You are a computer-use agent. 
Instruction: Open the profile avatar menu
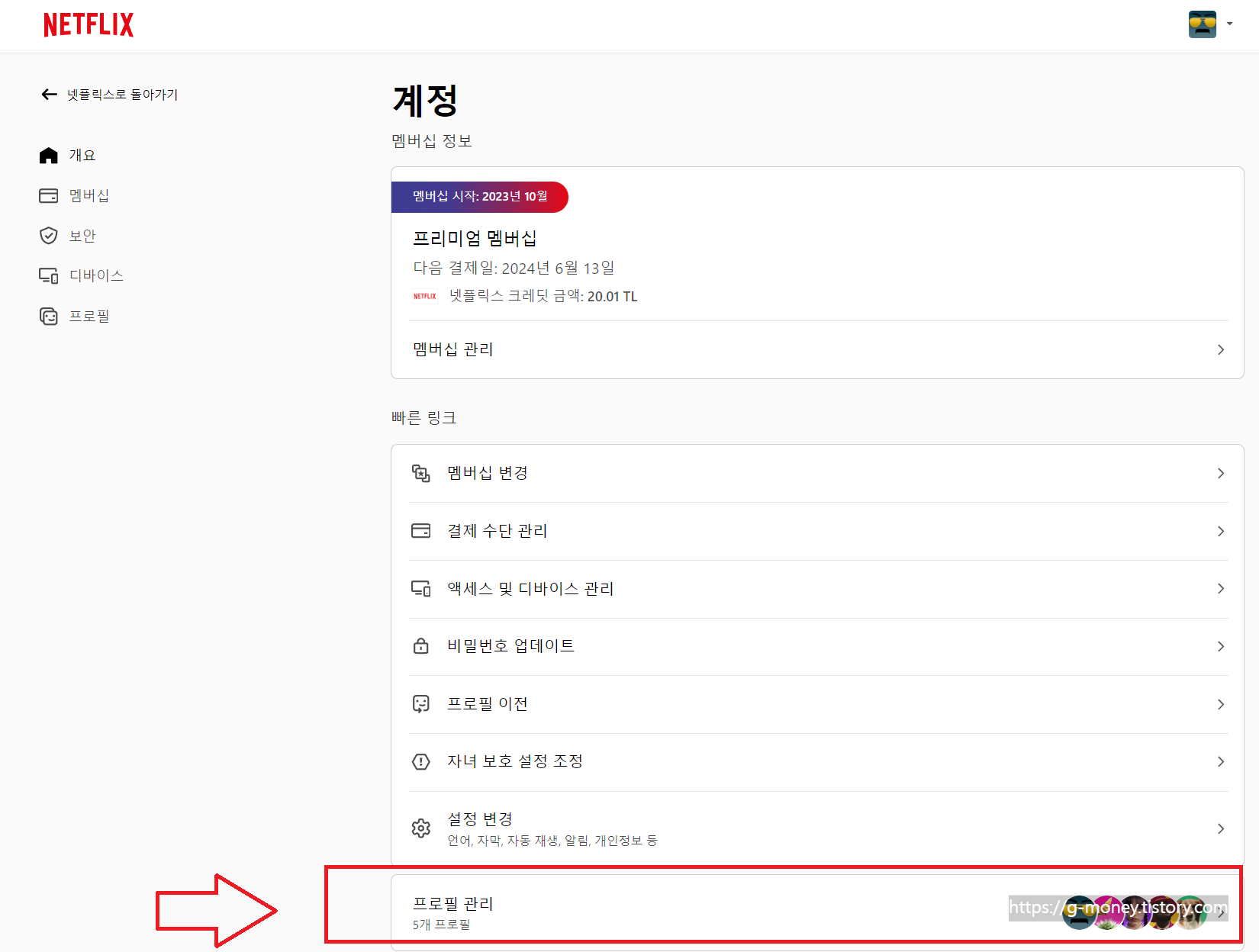(x=1210, y=24)
